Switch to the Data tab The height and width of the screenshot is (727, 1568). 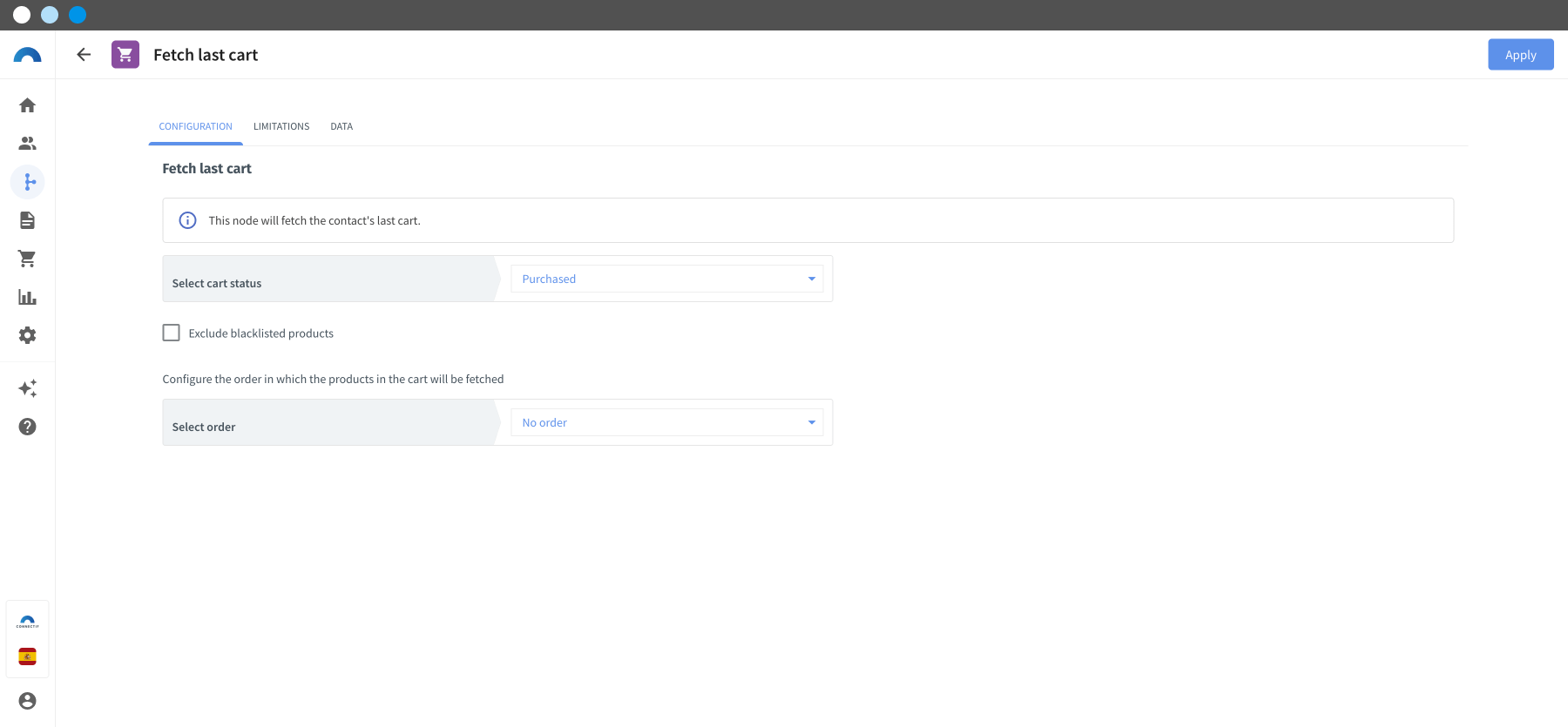point(341,126)
